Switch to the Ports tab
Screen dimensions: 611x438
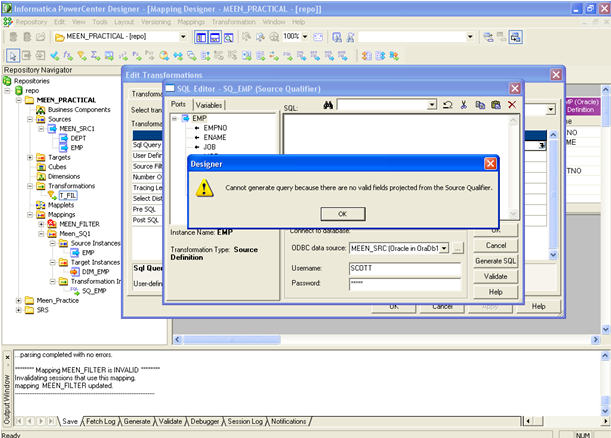(178, 104)
